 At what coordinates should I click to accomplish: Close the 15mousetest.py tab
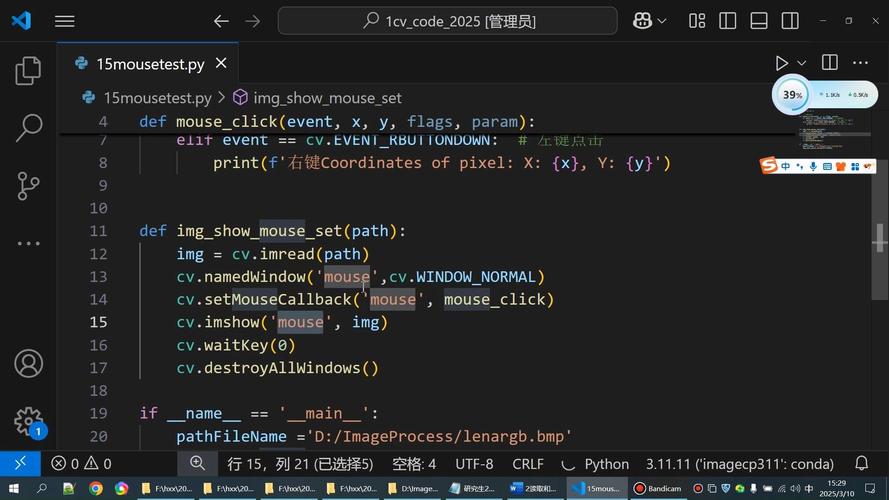pos(221,63)
